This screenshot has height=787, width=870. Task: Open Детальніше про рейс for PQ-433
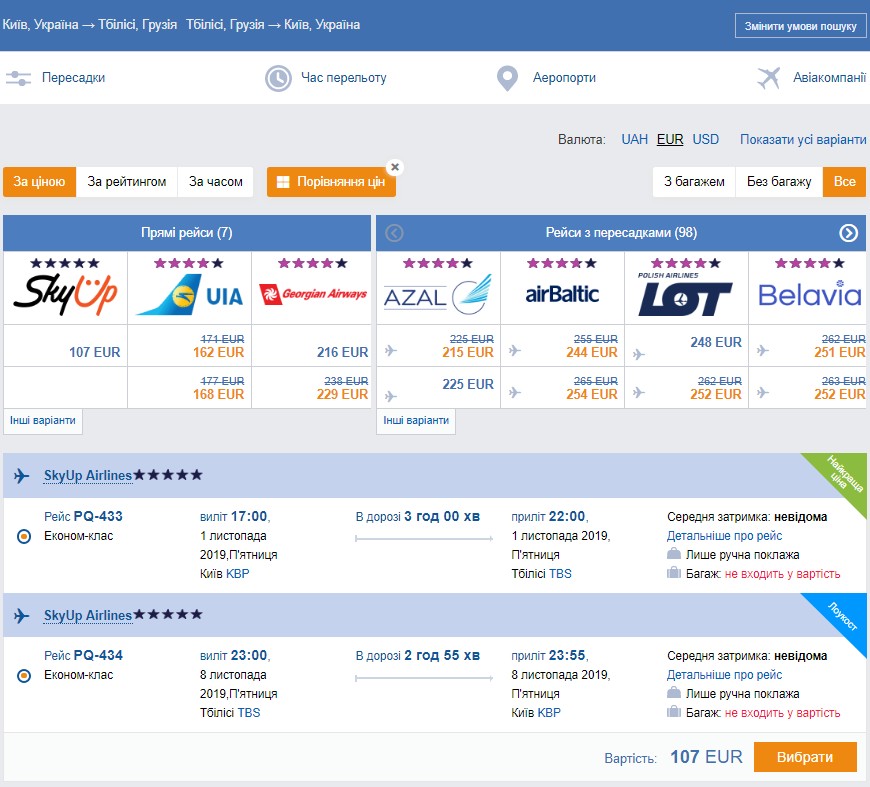tap(724, 536)
